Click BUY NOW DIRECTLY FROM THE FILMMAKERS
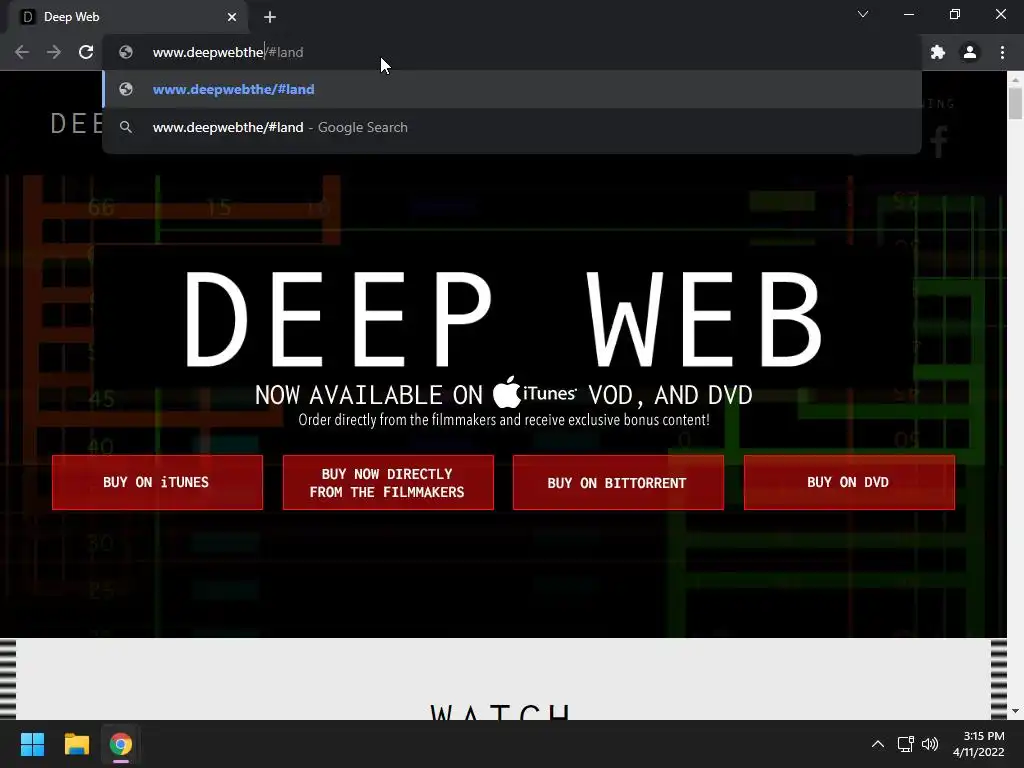The image size is (1024, 768). [x=388, y=483]
